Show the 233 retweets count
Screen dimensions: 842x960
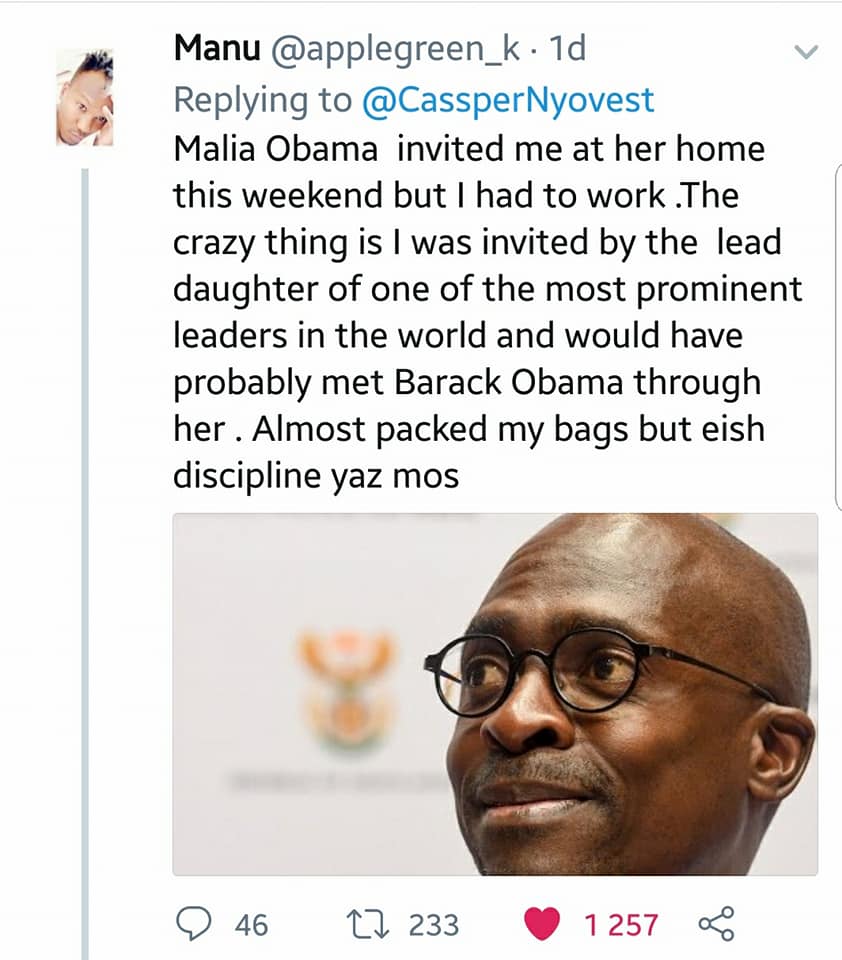point(434,924)
